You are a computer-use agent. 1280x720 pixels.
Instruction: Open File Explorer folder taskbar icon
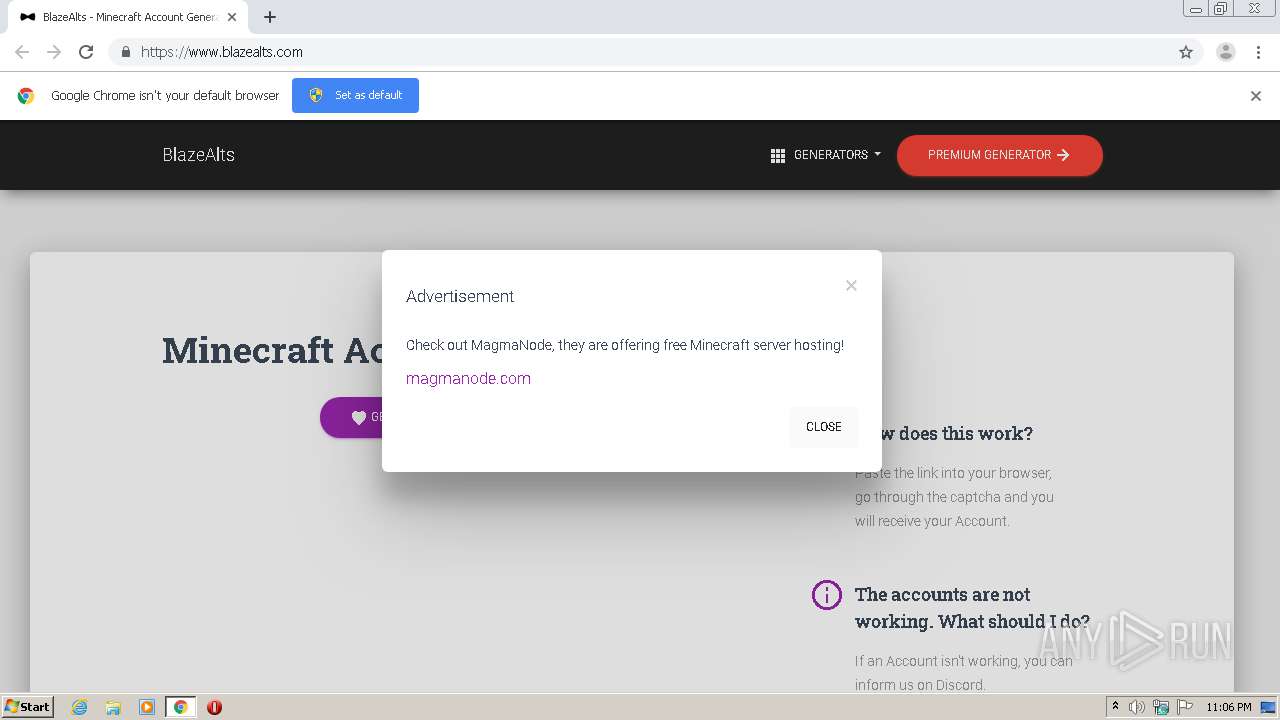(x=113, y=707)
